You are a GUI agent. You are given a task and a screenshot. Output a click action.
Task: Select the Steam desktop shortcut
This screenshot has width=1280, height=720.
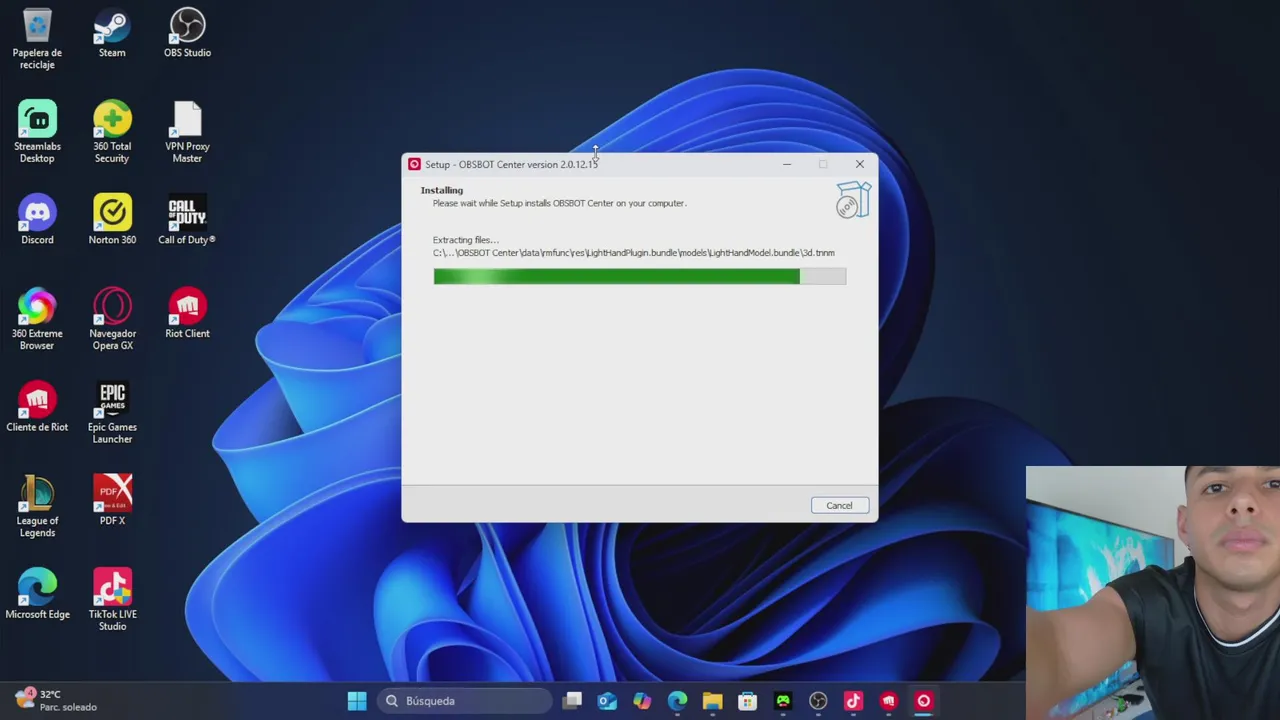tap(112, 33)
